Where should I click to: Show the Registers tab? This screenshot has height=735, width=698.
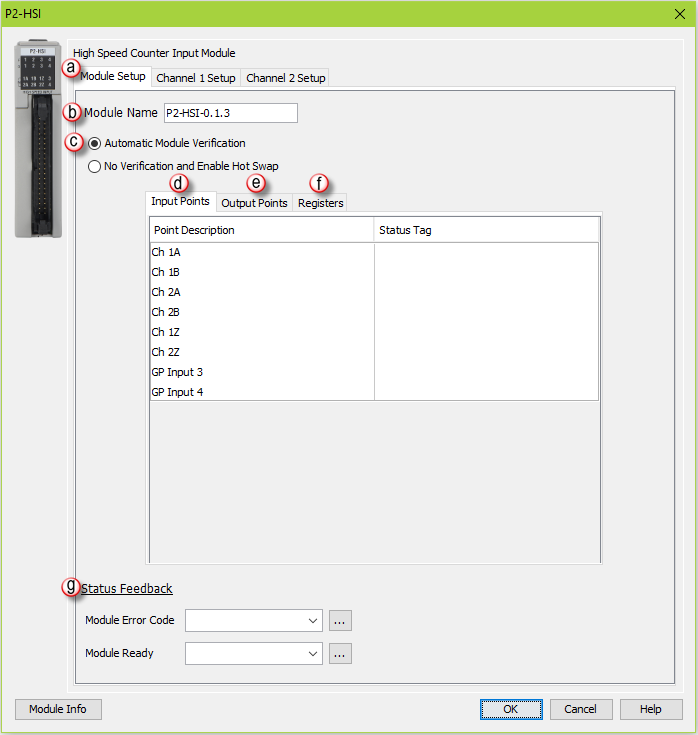pyautogui.click(x=320, y=203)
